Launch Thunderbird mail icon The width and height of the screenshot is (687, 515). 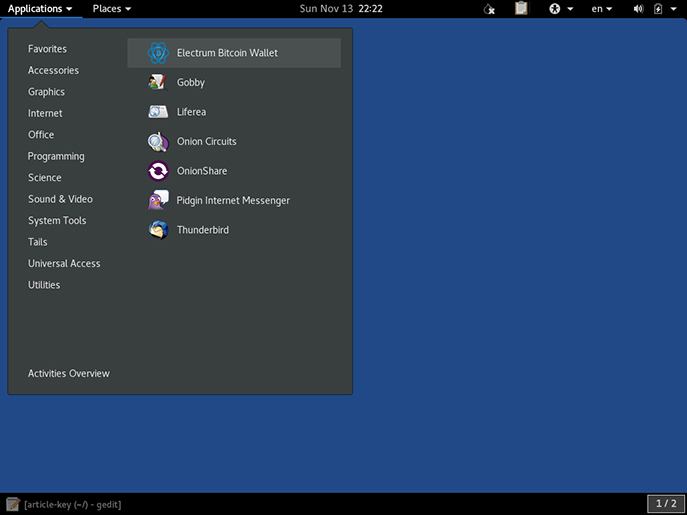point(158,230)
